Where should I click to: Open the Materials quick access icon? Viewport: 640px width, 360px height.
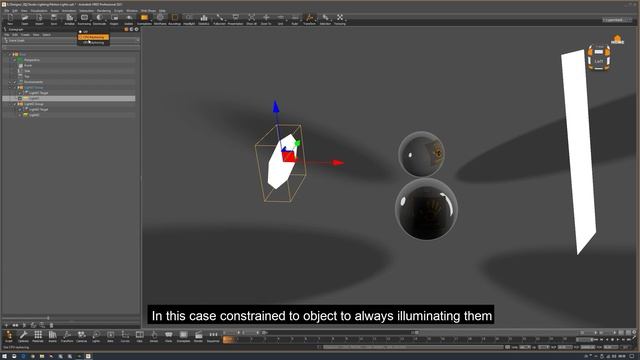(x=38, y=336)
